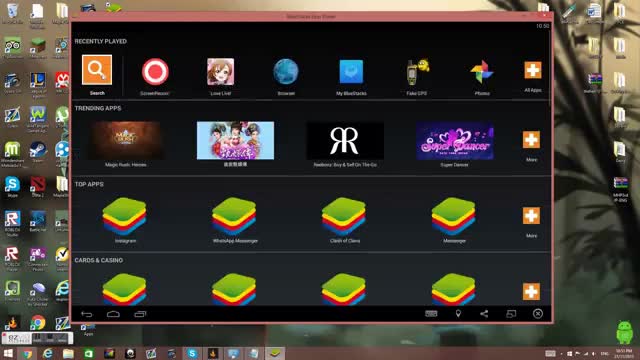Viewport: 640px width, 360px height.
Task: Open the Love Live game icon
Action: (220, 71)
